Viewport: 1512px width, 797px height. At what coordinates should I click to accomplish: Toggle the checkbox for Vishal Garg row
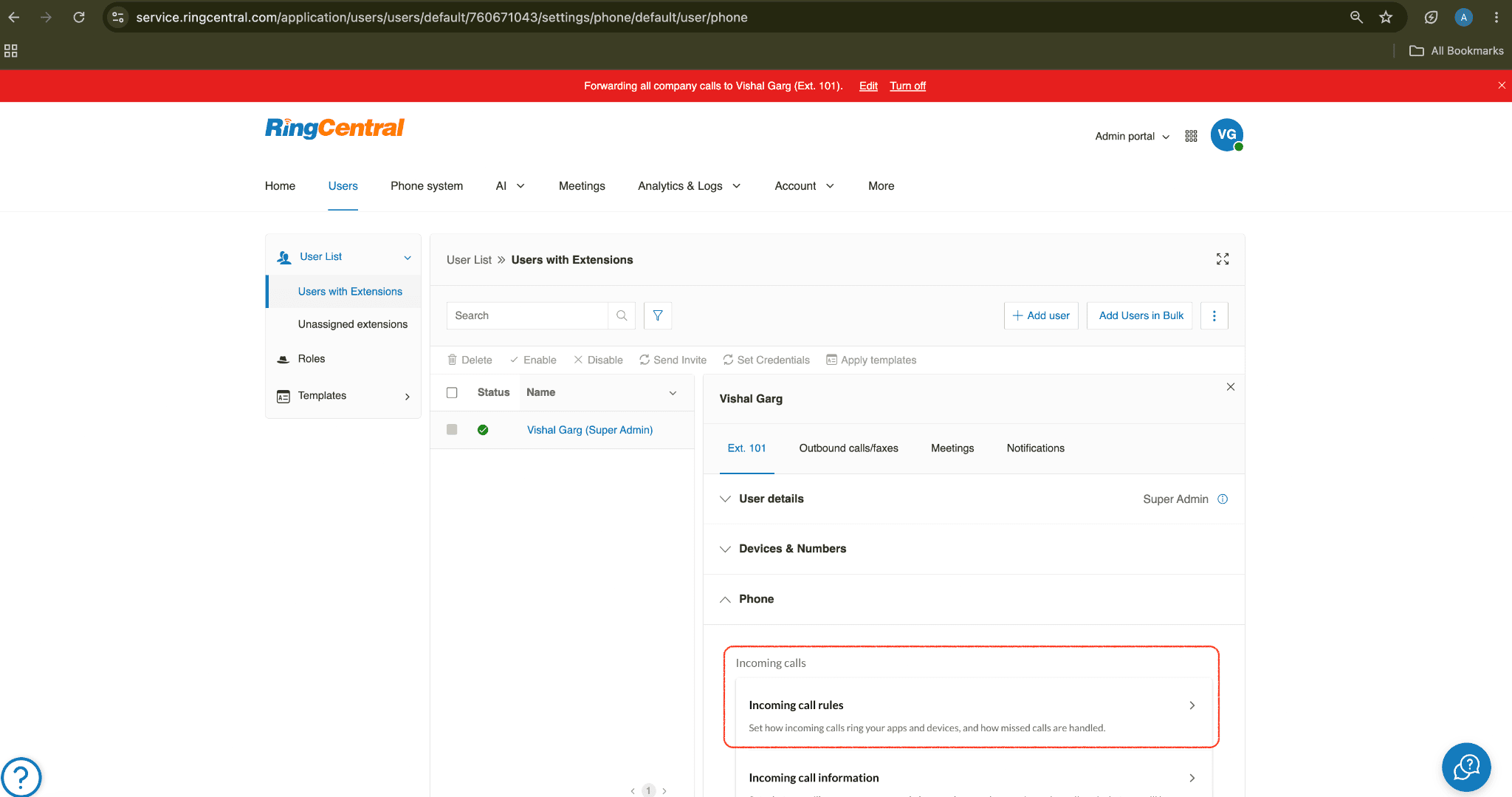click(x=452, y=430)
